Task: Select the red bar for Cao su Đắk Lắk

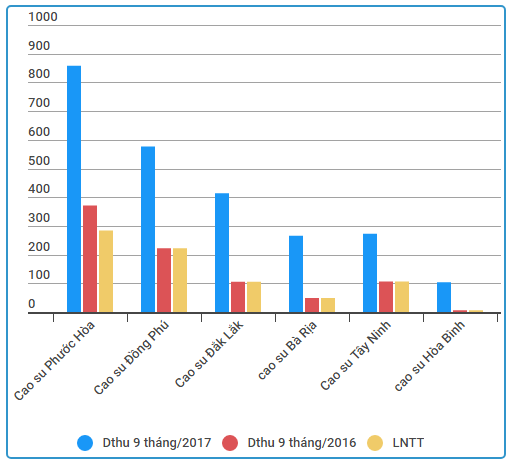Action: pos(238,297)
